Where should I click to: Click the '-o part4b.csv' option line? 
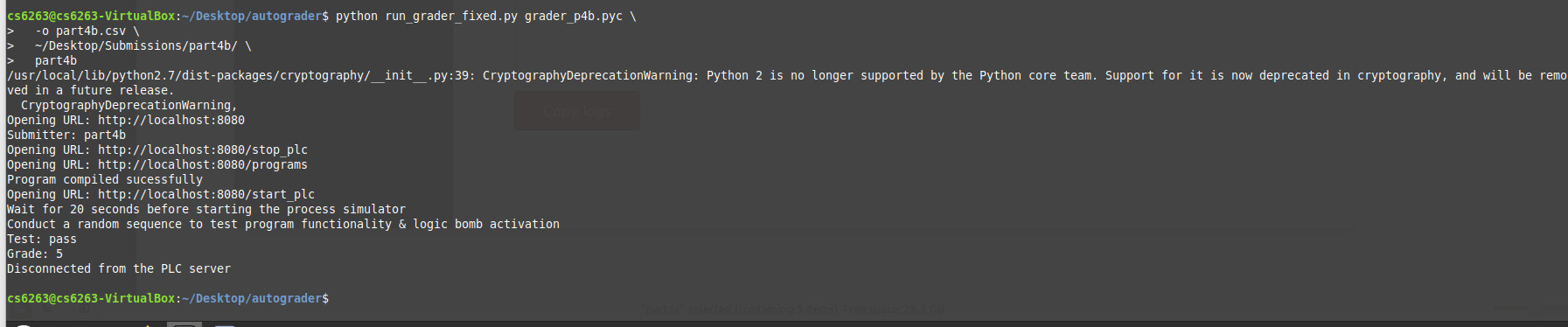coord(80,31)
